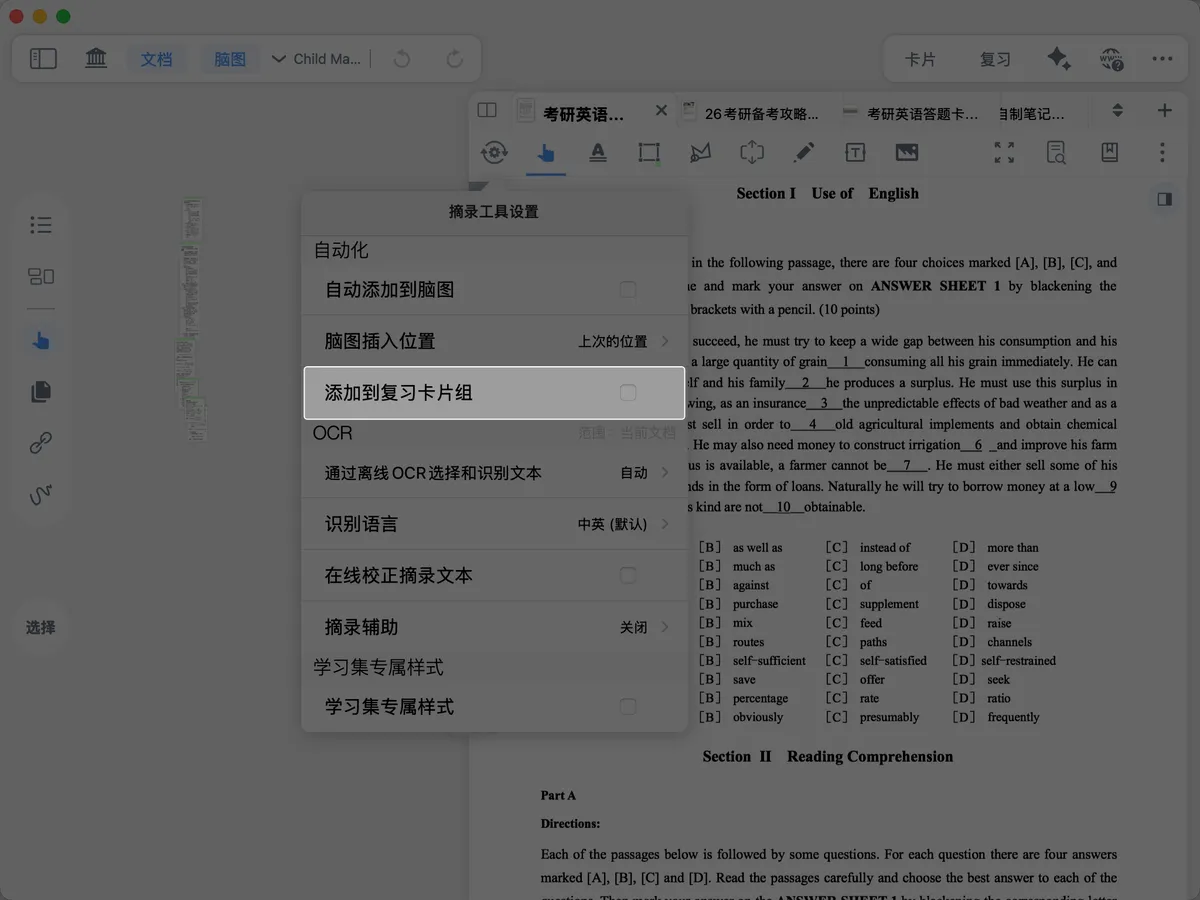Enable 添加到复习卡片组 checkbox
This screenshot has height=900, width=1200.
pos(628,392)
